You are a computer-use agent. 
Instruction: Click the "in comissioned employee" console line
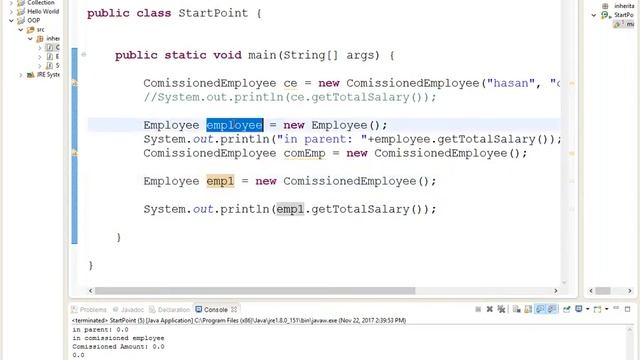tap(118, 338)
